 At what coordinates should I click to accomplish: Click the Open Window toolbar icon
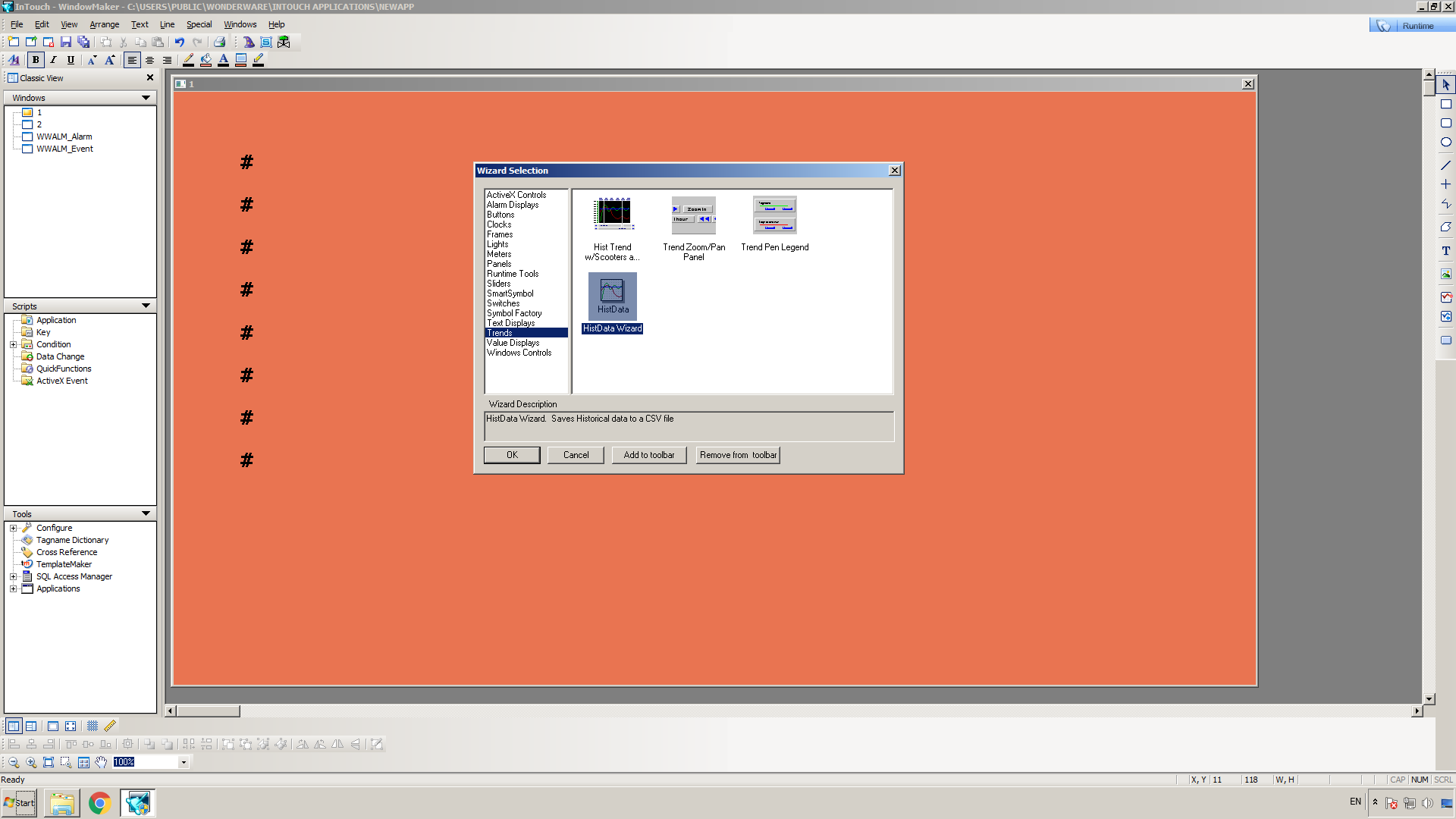point(31,42)
